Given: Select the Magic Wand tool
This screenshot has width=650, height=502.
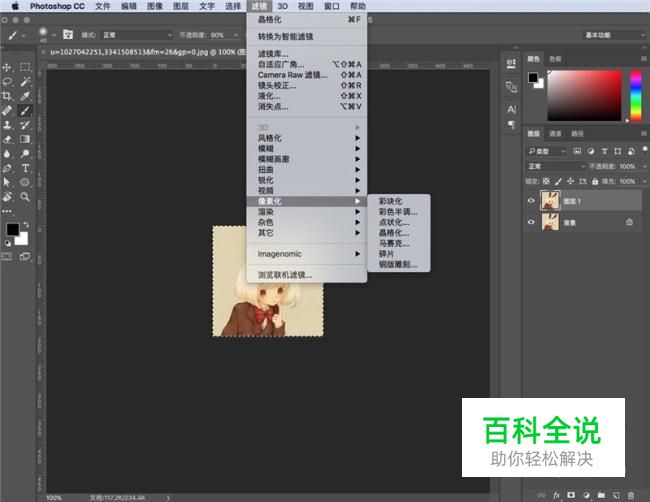Looking at the screenshot, I should click(x=25, y=82).
